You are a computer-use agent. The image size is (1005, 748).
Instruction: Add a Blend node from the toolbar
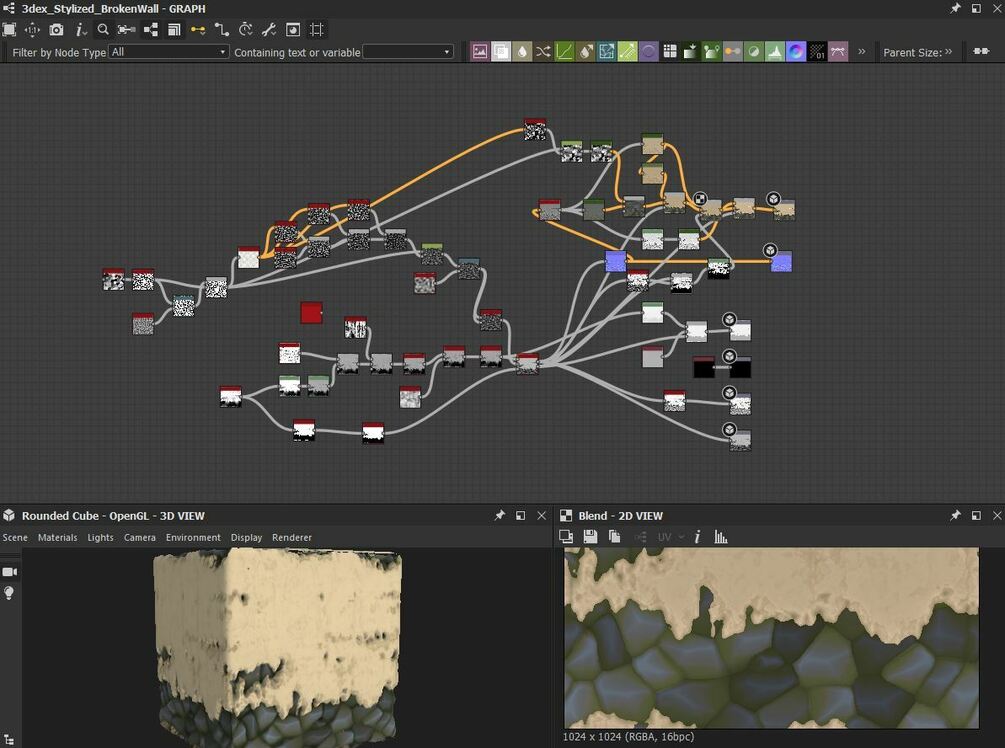click(501, 52)
